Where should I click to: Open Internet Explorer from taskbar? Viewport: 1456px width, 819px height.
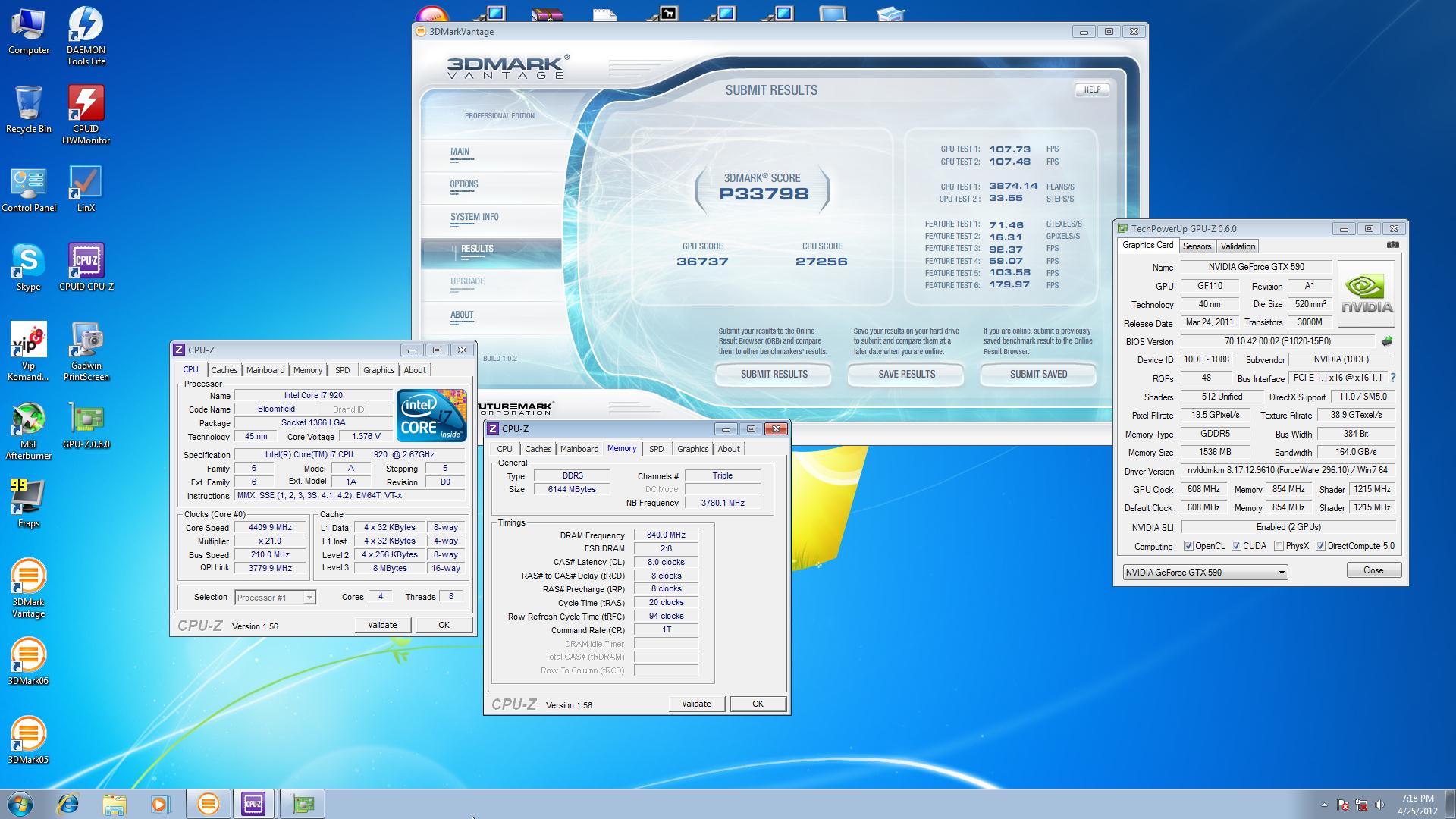pos(68,804)
